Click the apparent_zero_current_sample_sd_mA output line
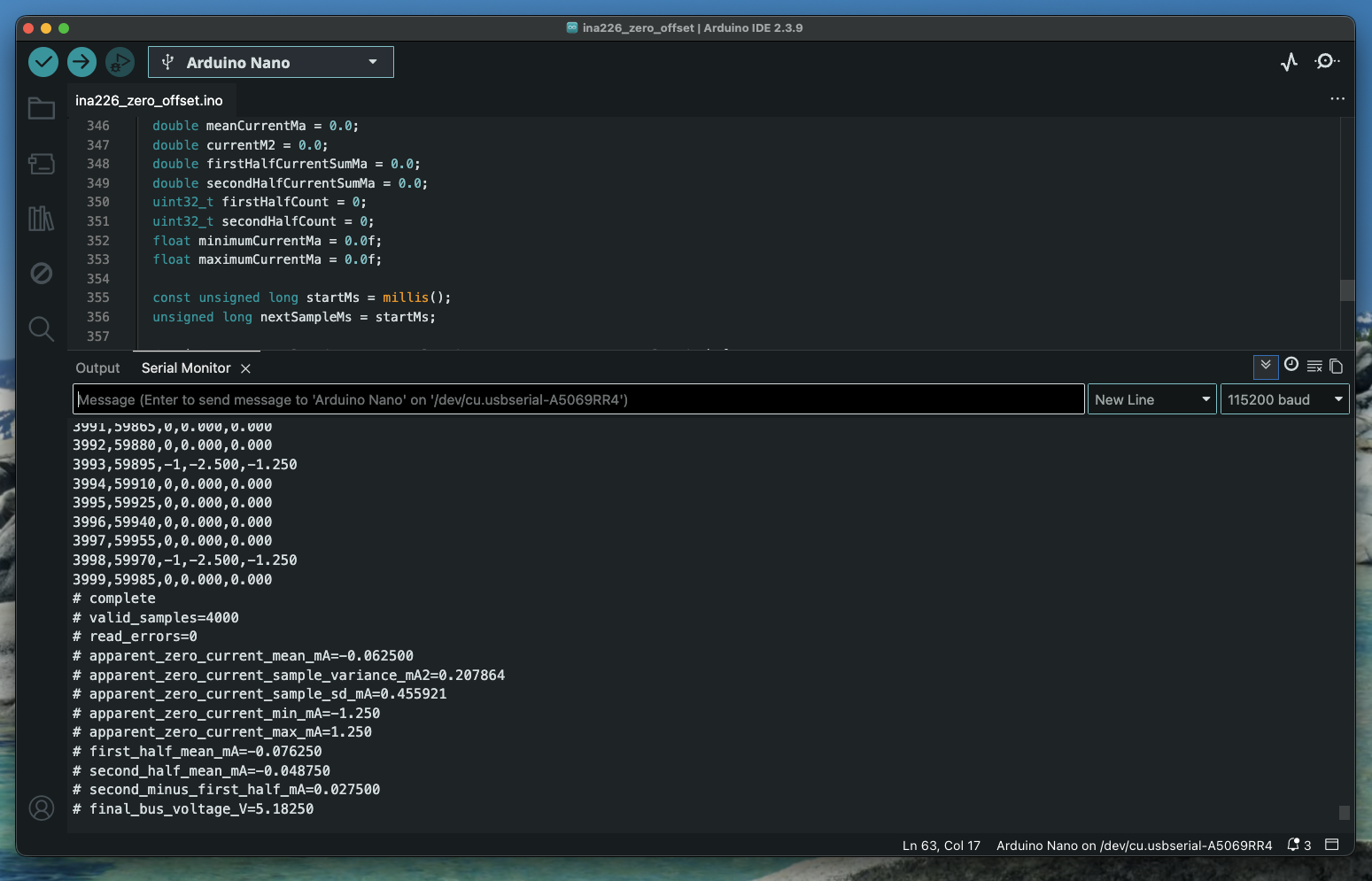 pyautogui.click(x=260, y=694)
